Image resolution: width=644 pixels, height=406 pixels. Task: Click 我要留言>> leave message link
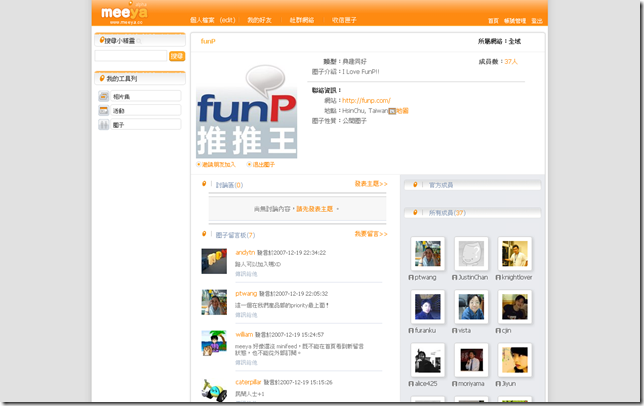(x=371, y=234)
